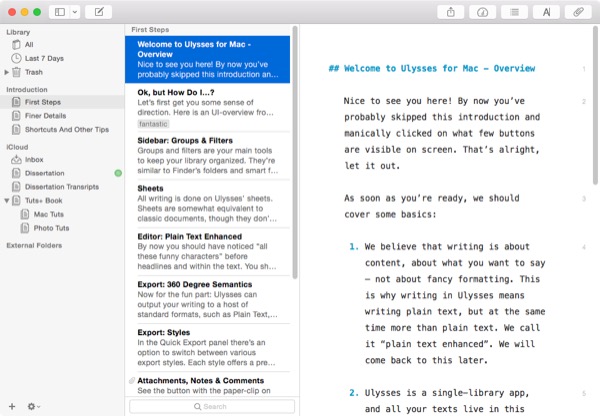
Task: Click the Finer Details document icon
Action: tap(16, 116)
